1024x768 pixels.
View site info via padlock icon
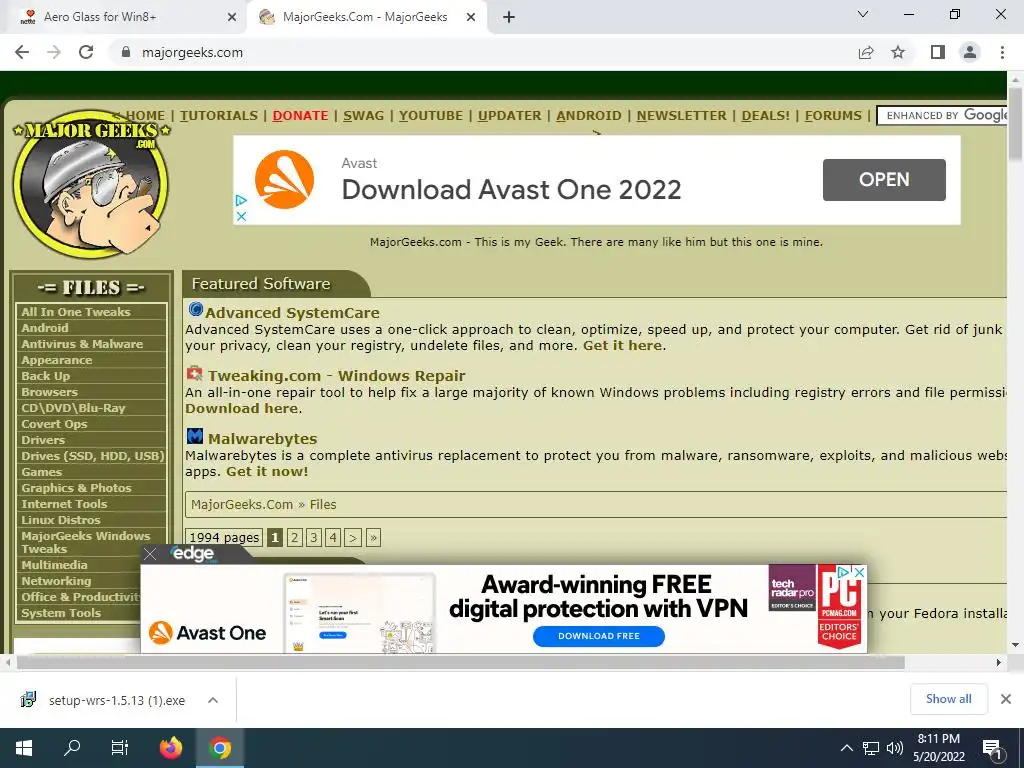[126, 52]
